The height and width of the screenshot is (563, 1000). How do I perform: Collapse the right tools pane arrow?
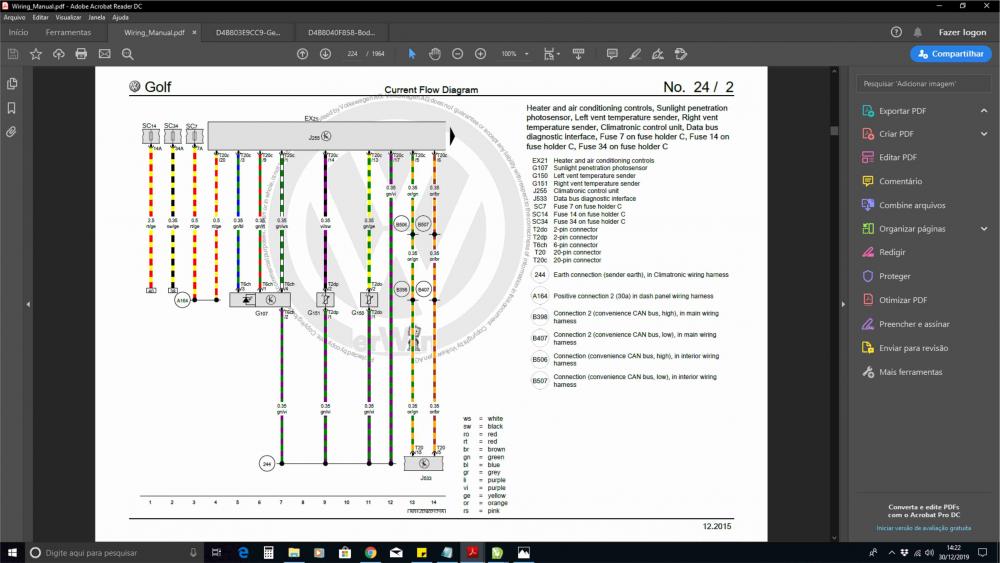tap(843, 304)
